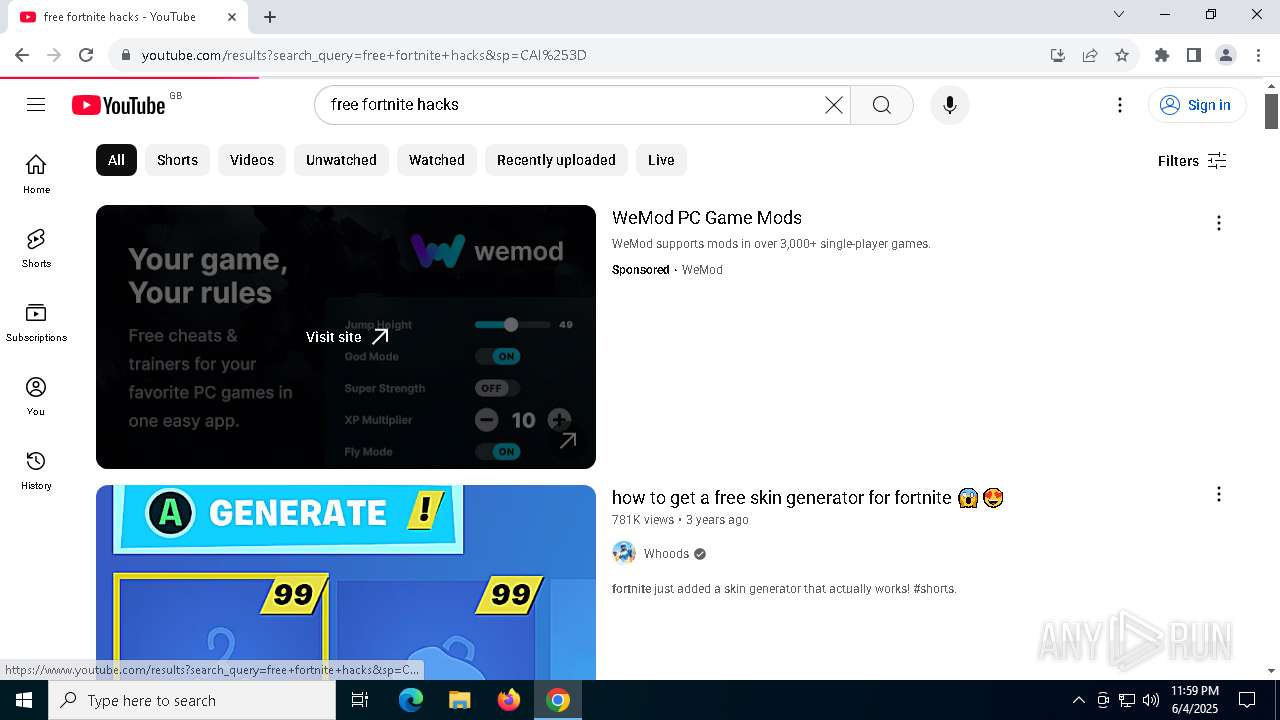Viewport: 1280px width, 720px height.
Task: Open the Chrome three-dot menu
Action: coord(1258,55)
